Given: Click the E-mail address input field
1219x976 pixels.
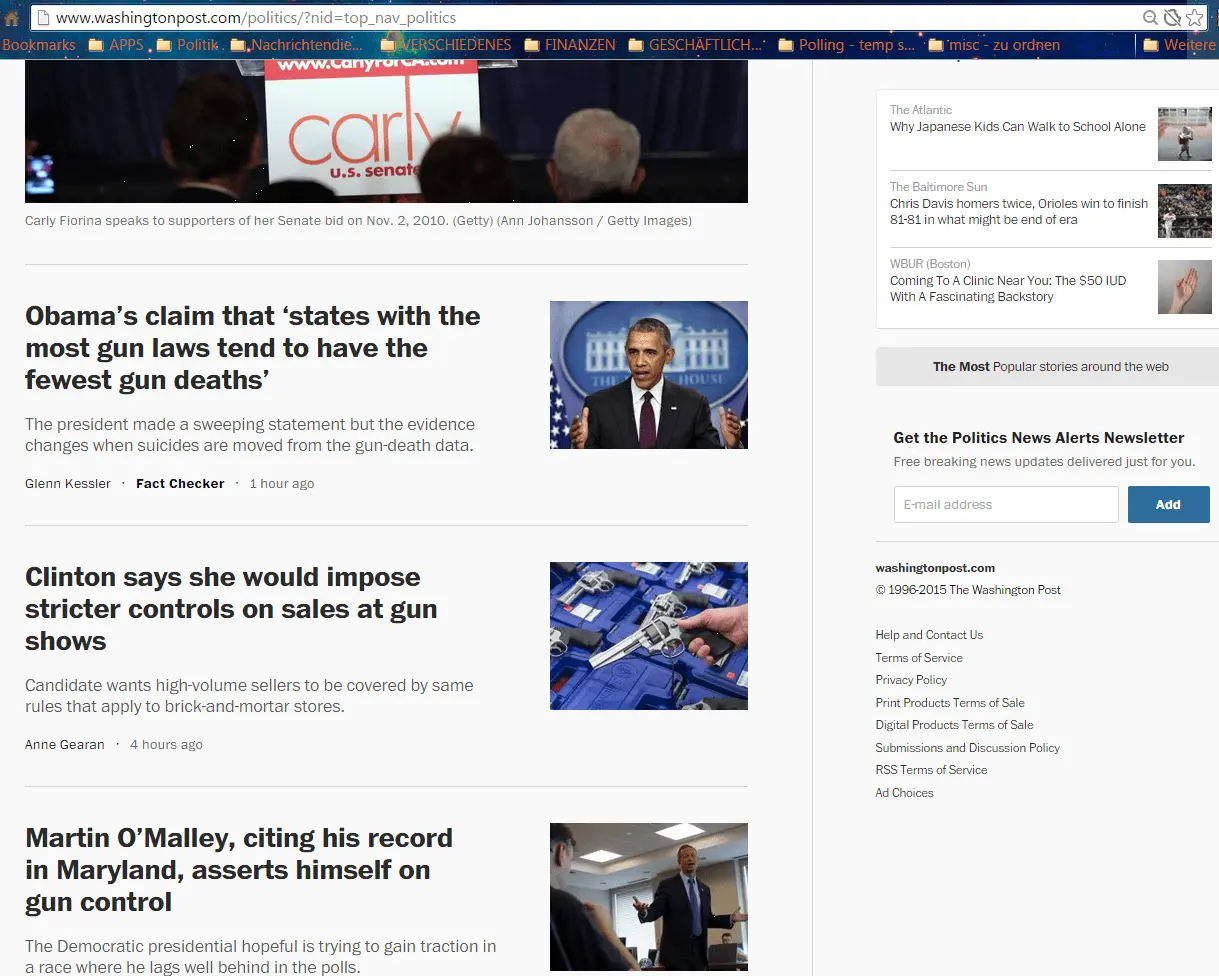Looking at the screenshot, I should coord(1005,504).
